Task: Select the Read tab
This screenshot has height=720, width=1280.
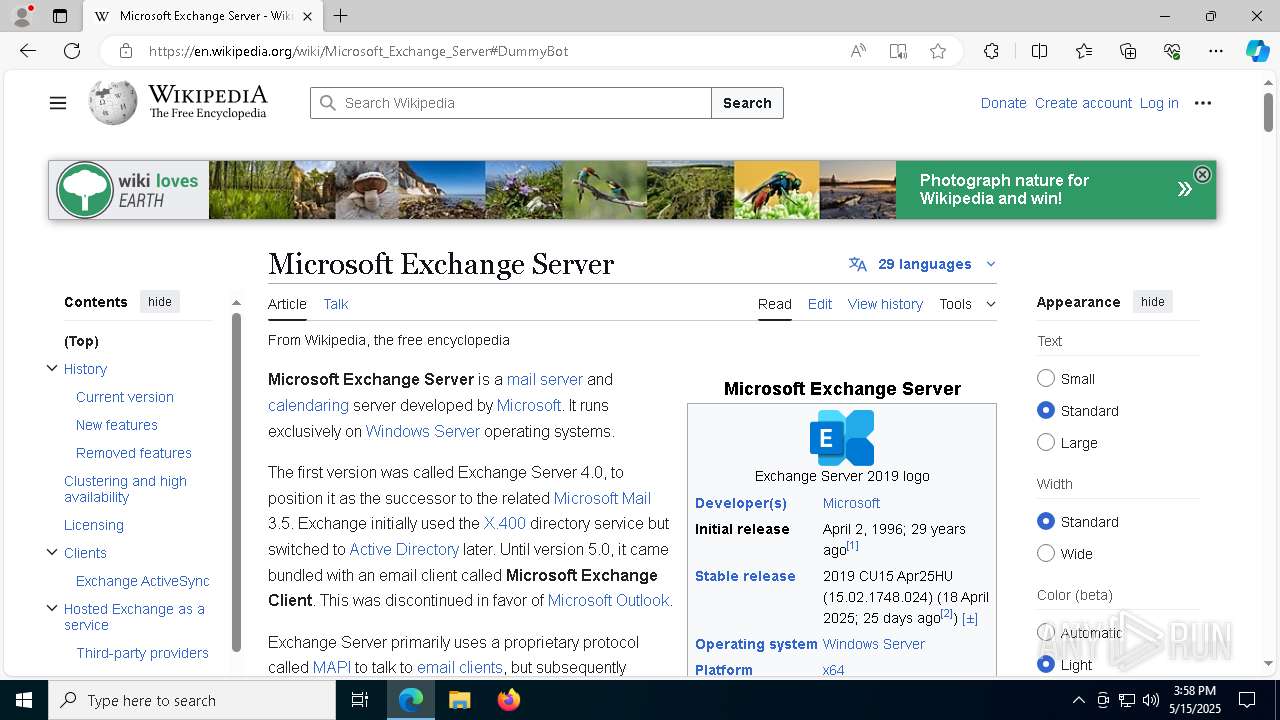Action: [775, 304]
